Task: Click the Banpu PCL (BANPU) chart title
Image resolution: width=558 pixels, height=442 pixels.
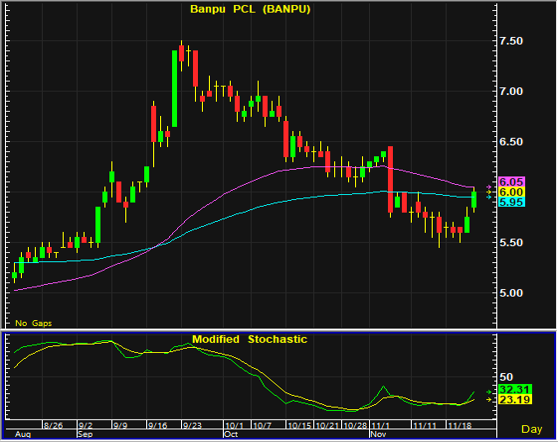Action: (x=250, y=9)
